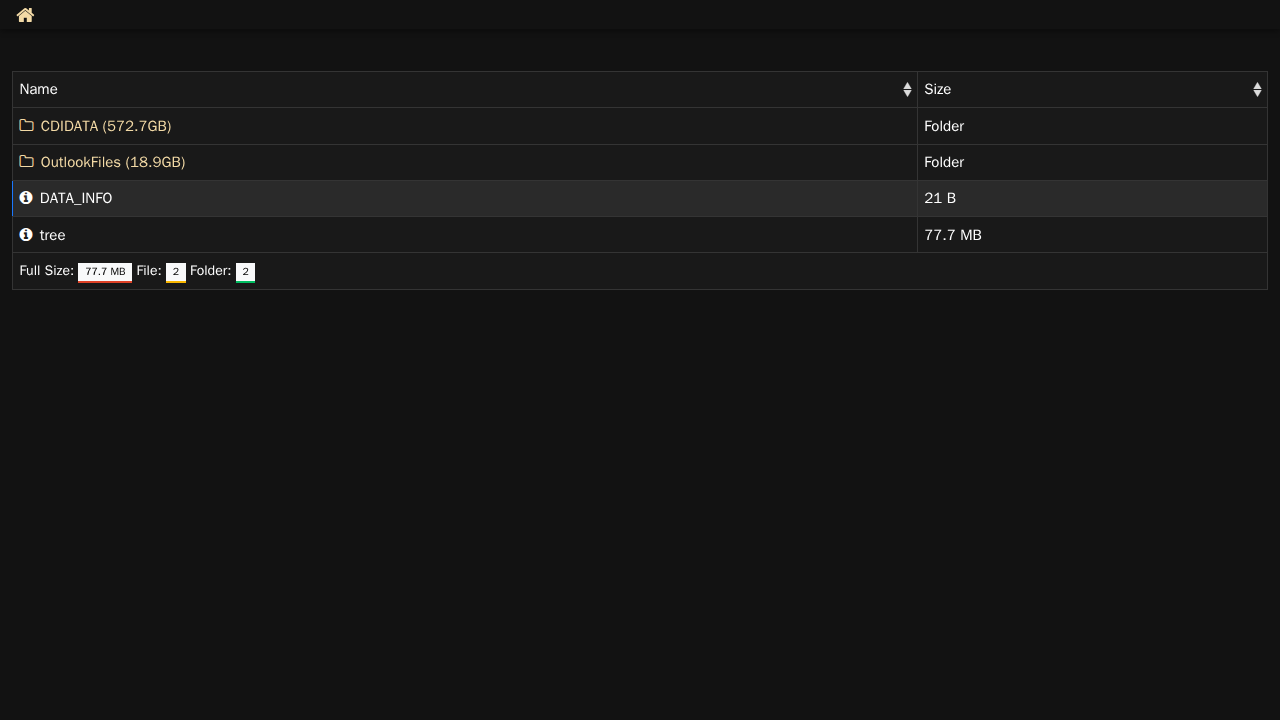Select the tree file name
Screen dimensions: 1280x720
(x=52, y=235)
